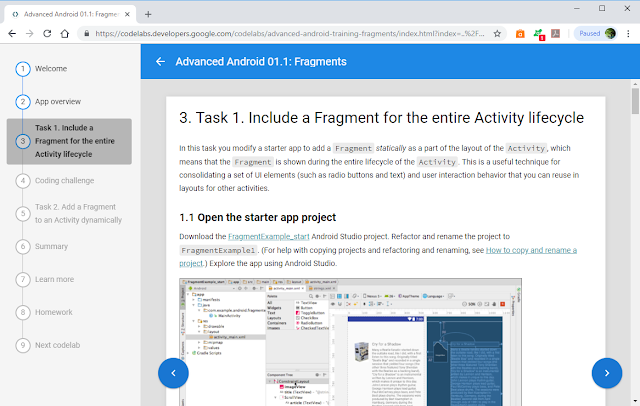Bookmark this page with the star icon
640x406 pixels.
pyautogui.click(x=497, y=33)
